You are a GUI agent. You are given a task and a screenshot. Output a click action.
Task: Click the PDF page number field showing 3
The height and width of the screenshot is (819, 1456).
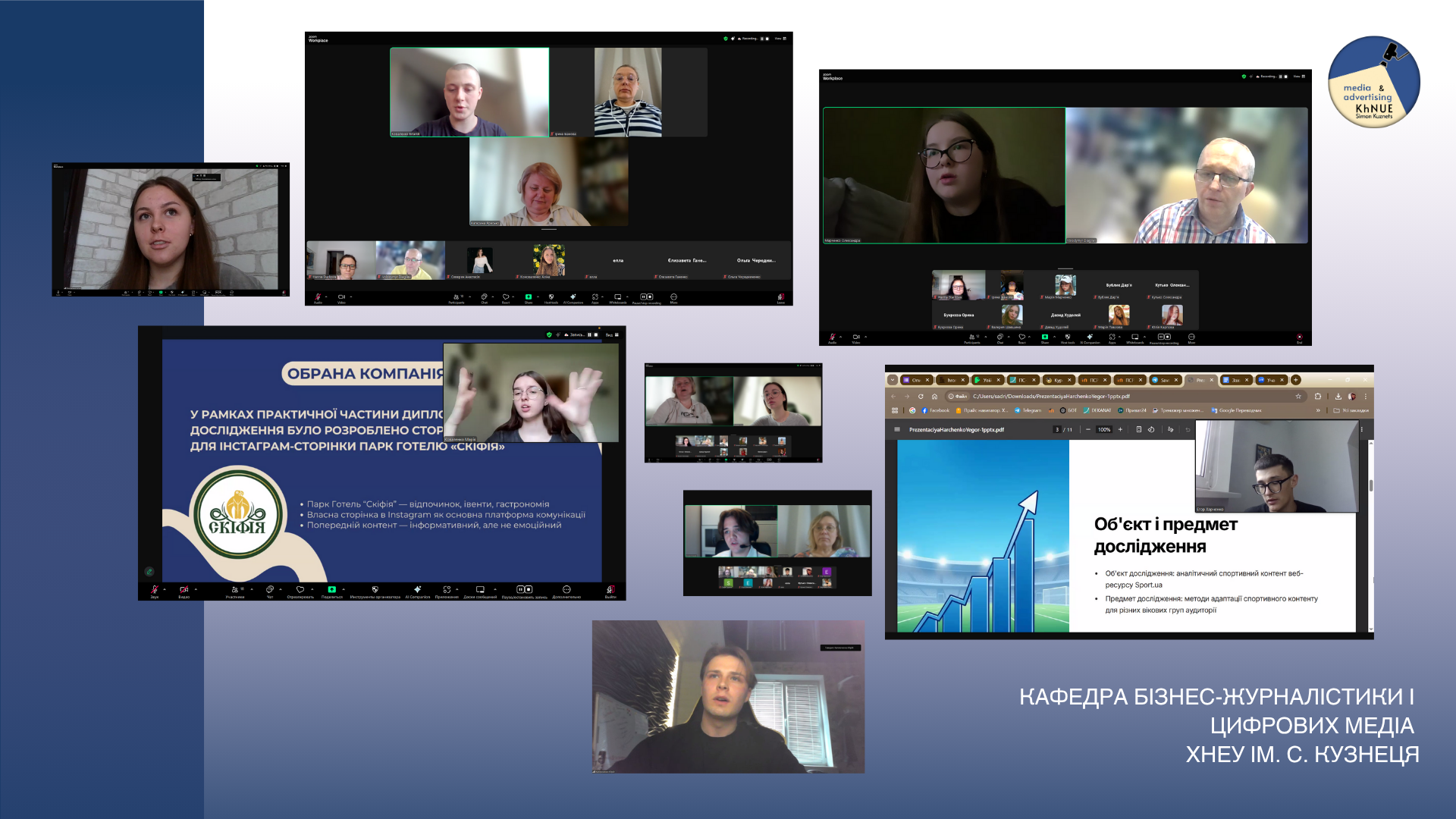1057,429
